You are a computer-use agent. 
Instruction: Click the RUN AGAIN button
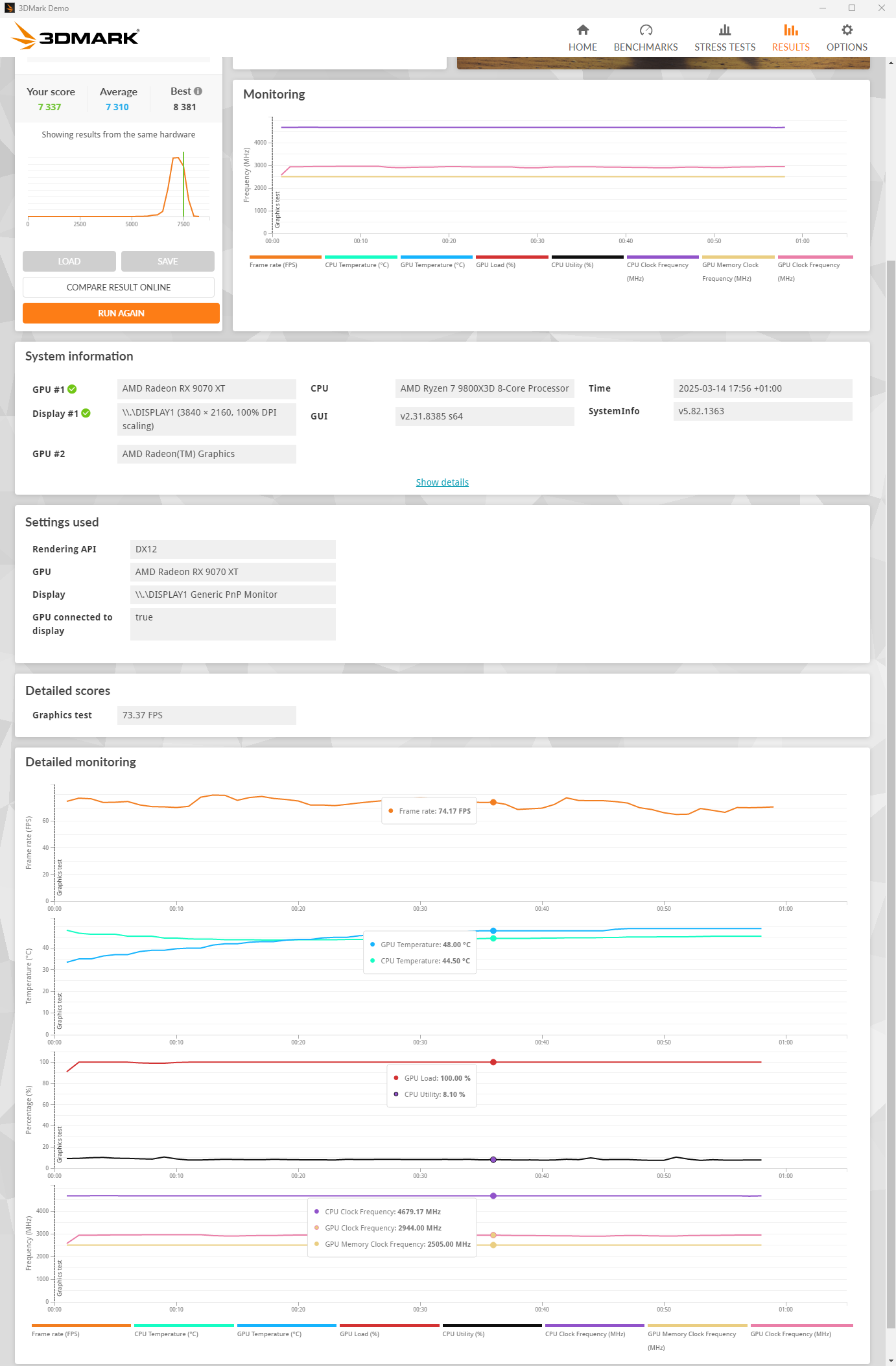[x=121, y=313]
